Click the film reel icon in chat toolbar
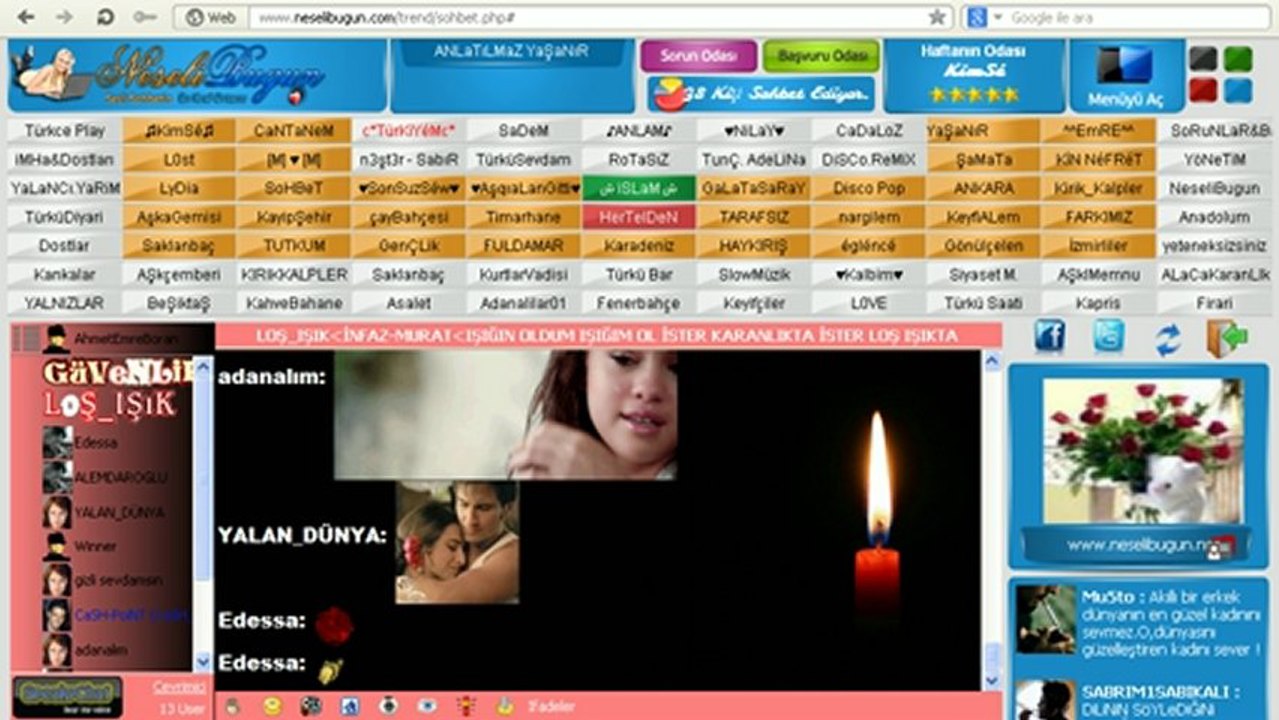The image size is (1279, 720). 312,706
